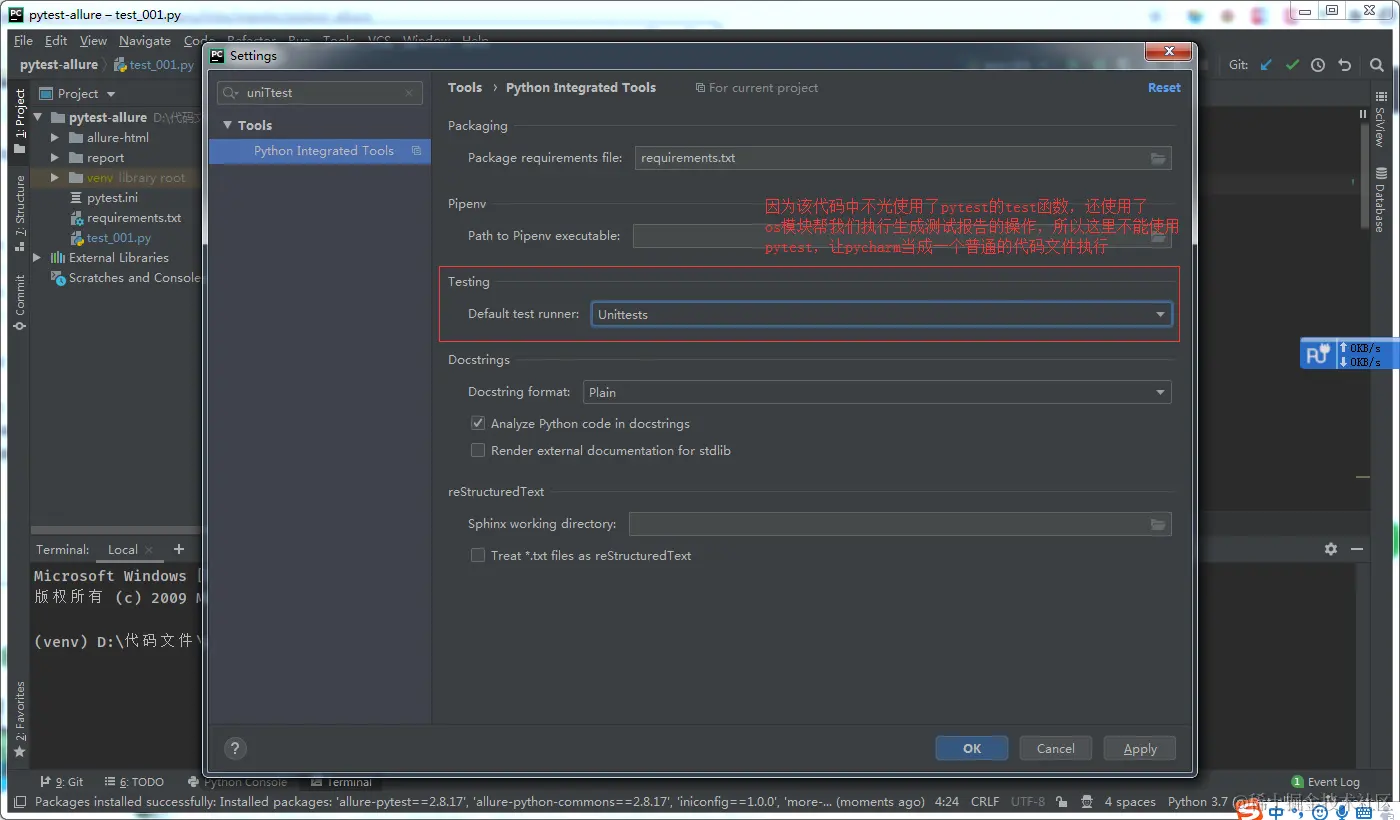Open the SciView side panel
Screen dimensions: 1400x820
tap(1381, 118)
